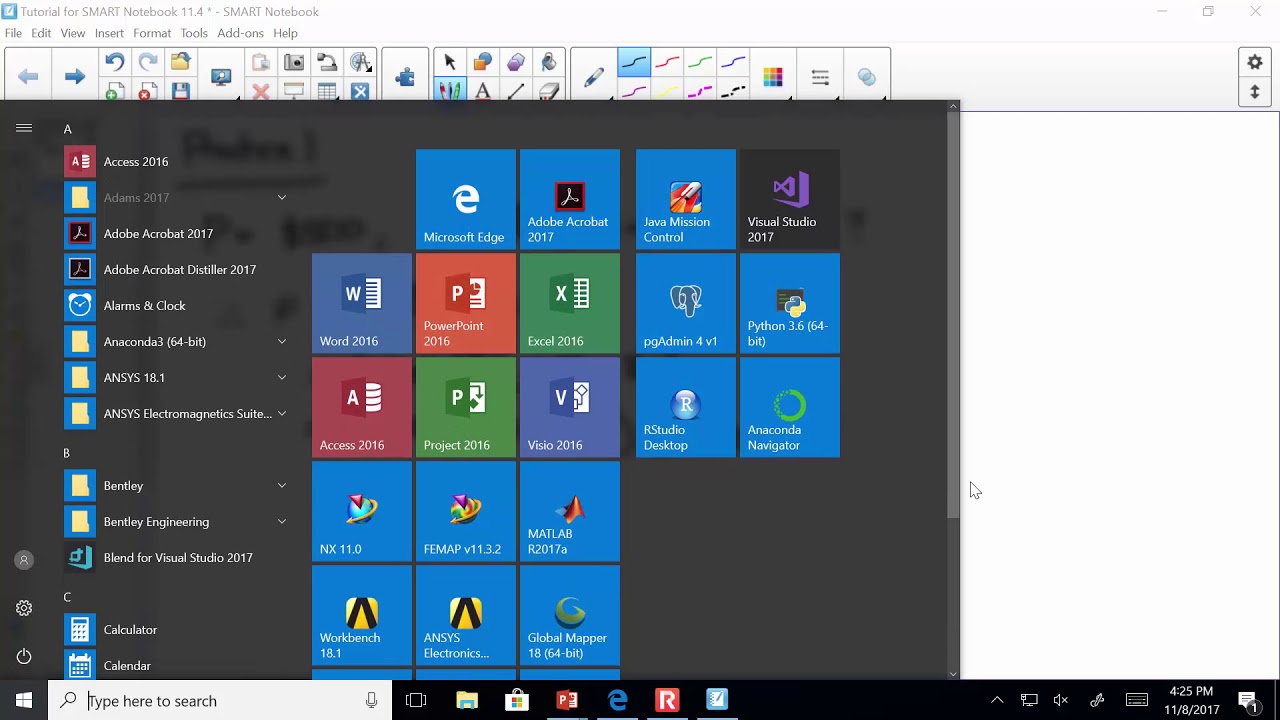The width and height of the screenshot is (1280, 720).
Task: Open the Add-ons menu
Action: coord(240,33)
